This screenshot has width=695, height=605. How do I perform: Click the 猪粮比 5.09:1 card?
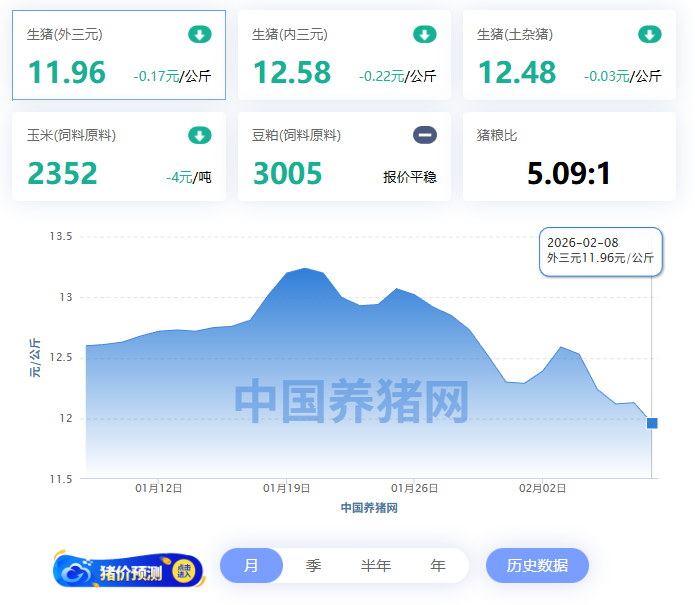tap(569, 157)
